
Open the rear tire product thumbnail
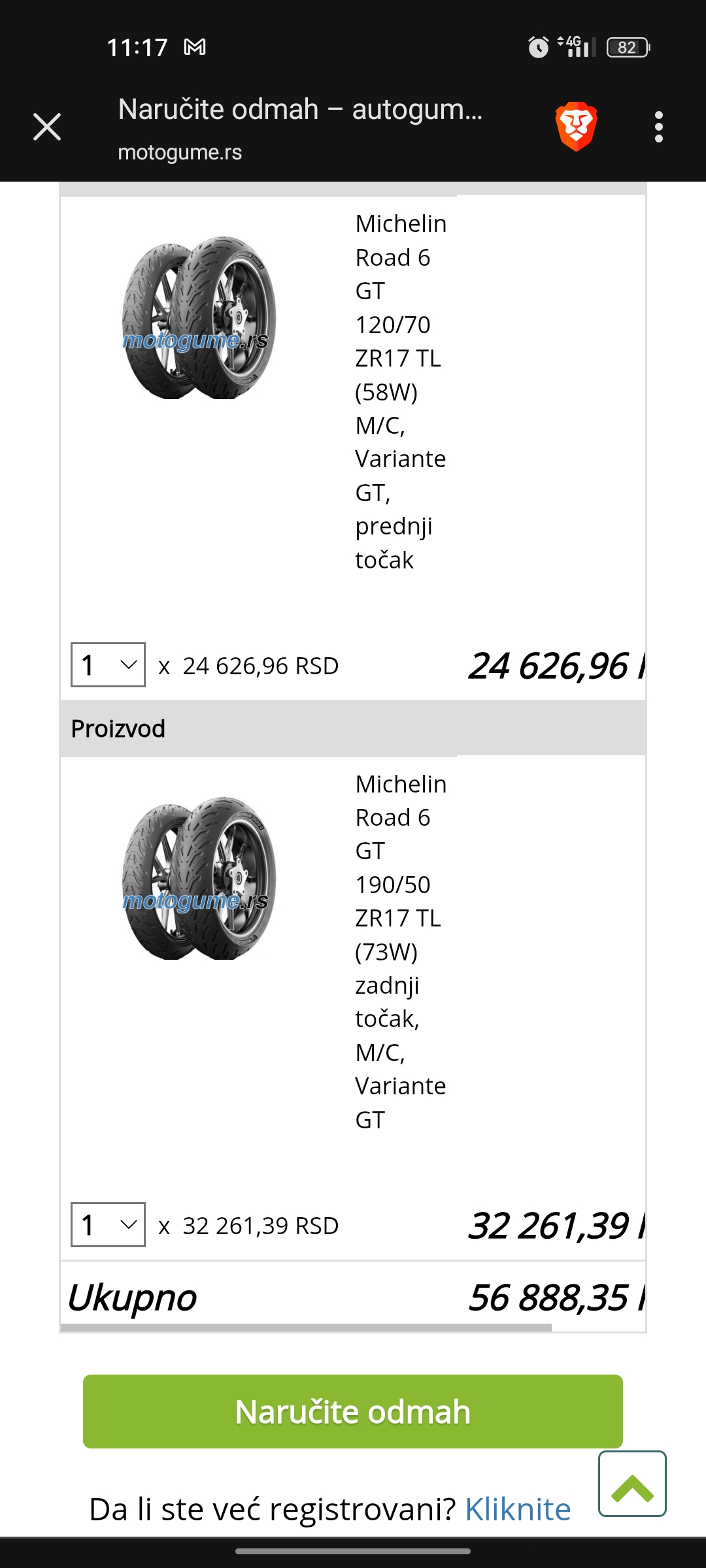(x=199, y=878)
